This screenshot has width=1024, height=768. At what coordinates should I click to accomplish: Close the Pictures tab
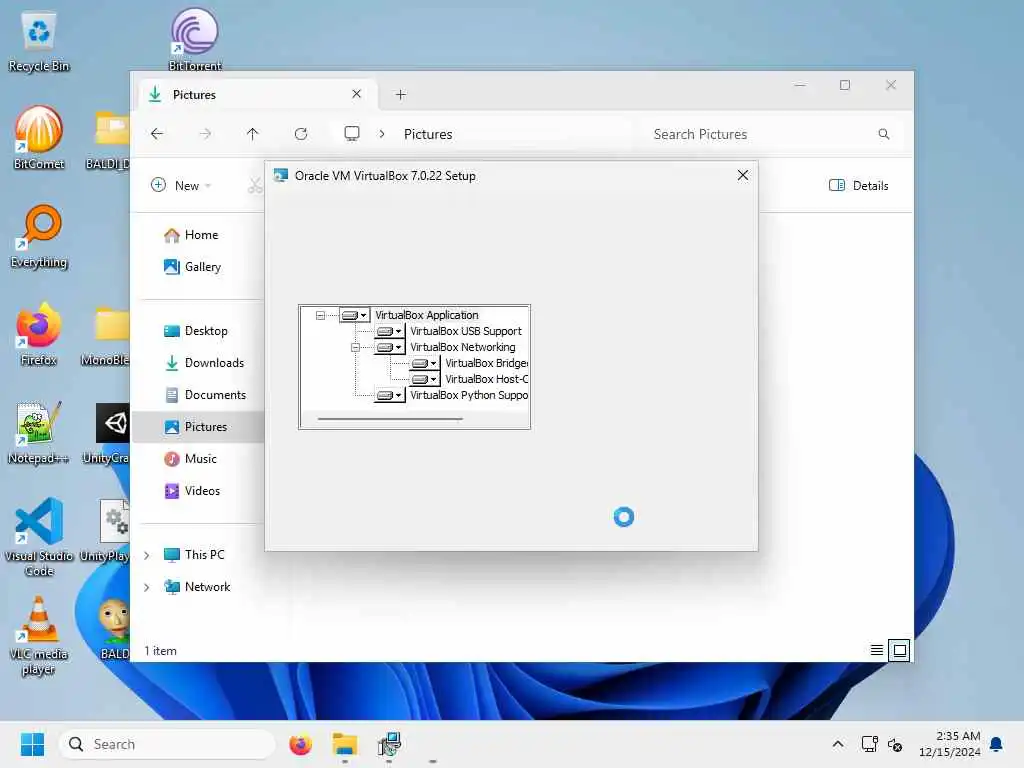tap(357, 94)
